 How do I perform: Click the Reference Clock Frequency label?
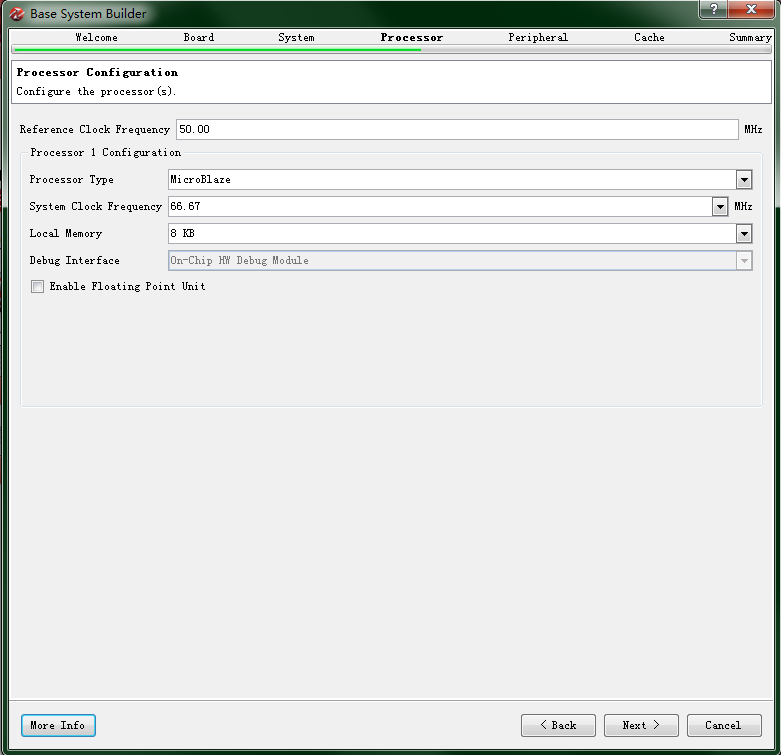(95, 129)
